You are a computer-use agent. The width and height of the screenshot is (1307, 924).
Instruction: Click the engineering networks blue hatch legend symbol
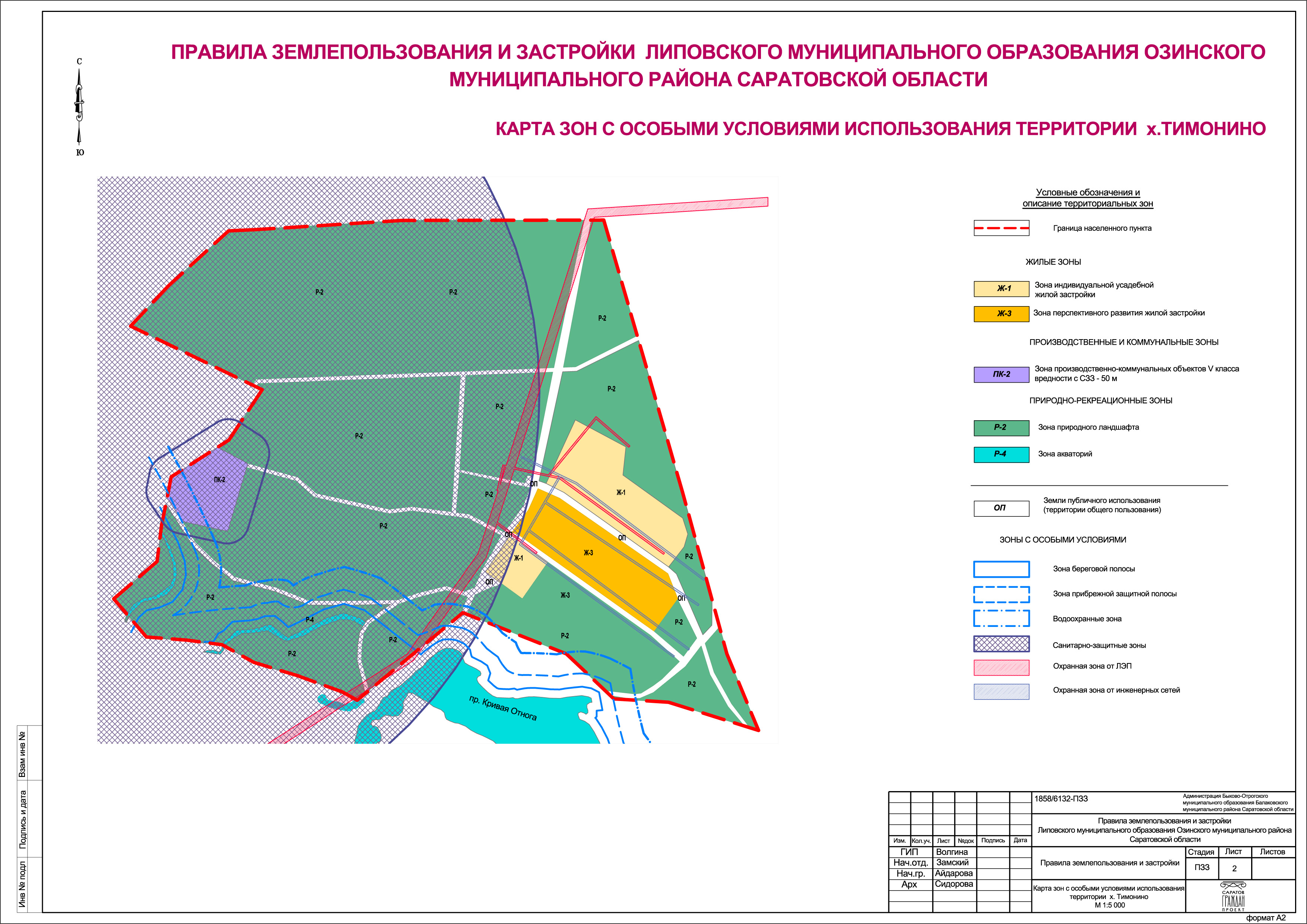[x=1001, y=691]
